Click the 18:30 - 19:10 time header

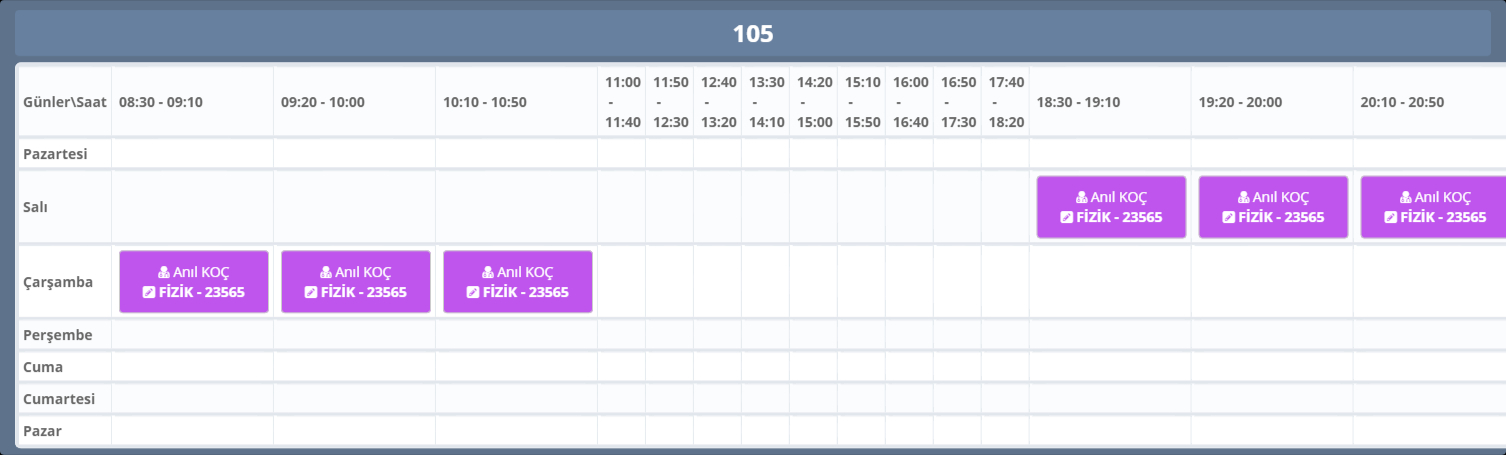click(x=1079, y=102)
